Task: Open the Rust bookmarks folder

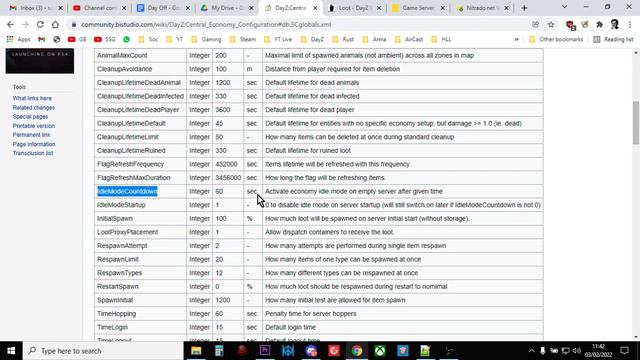Action: (x=343, y=40)
